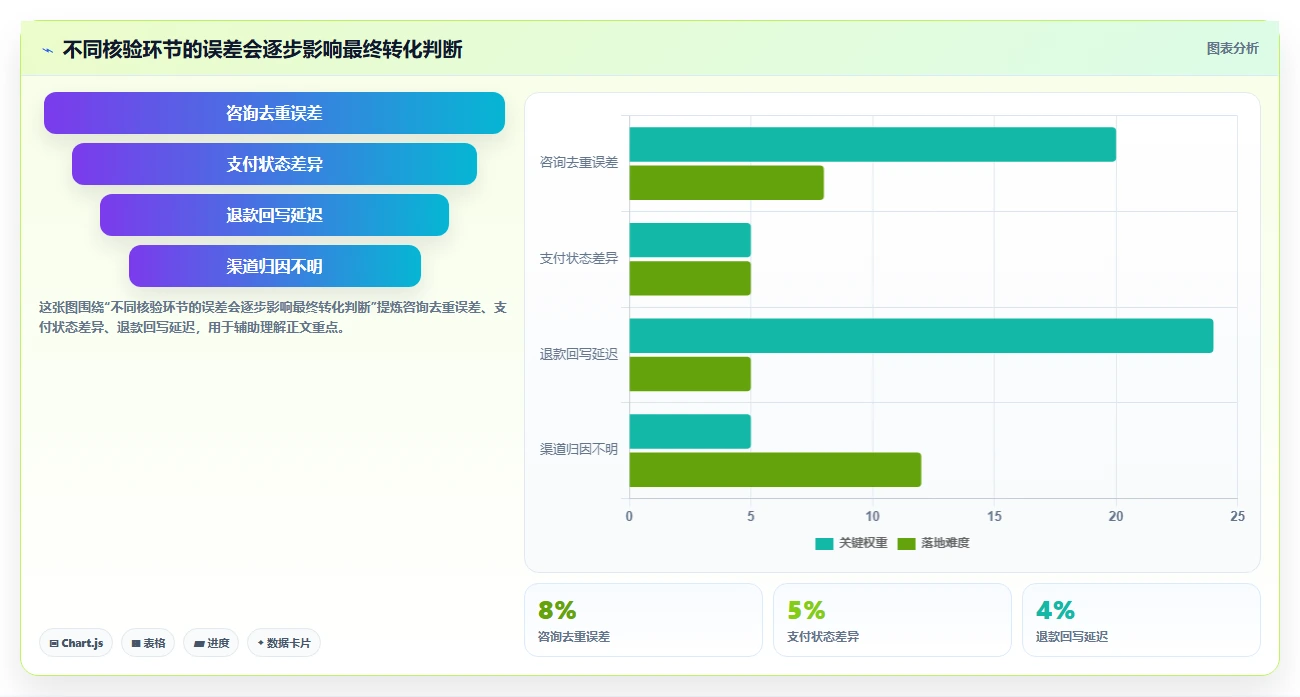This screenshot has height=697, width=1300.
Task: Click the lightning icon beside the title
Action: click(47, 50)
